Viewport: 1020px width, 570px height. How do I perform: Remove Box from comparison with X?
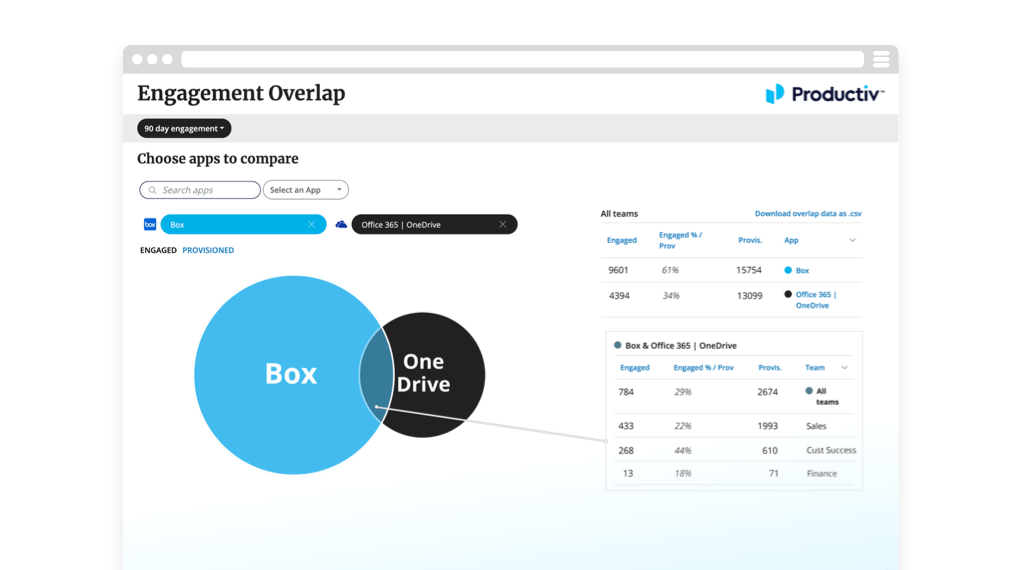coord(312,224)
